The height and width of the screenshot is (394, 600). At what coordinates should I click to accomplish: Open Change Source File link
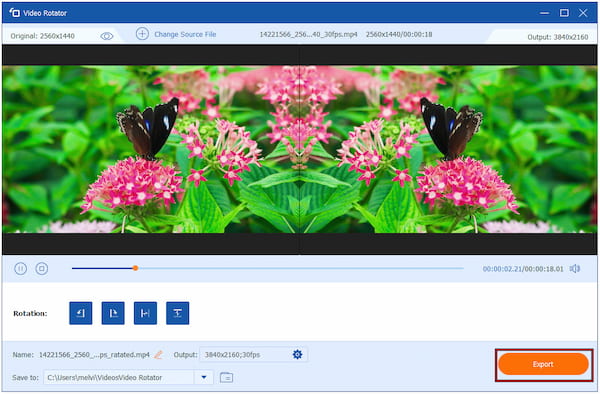pyautogui.click(x=185, y=34)
